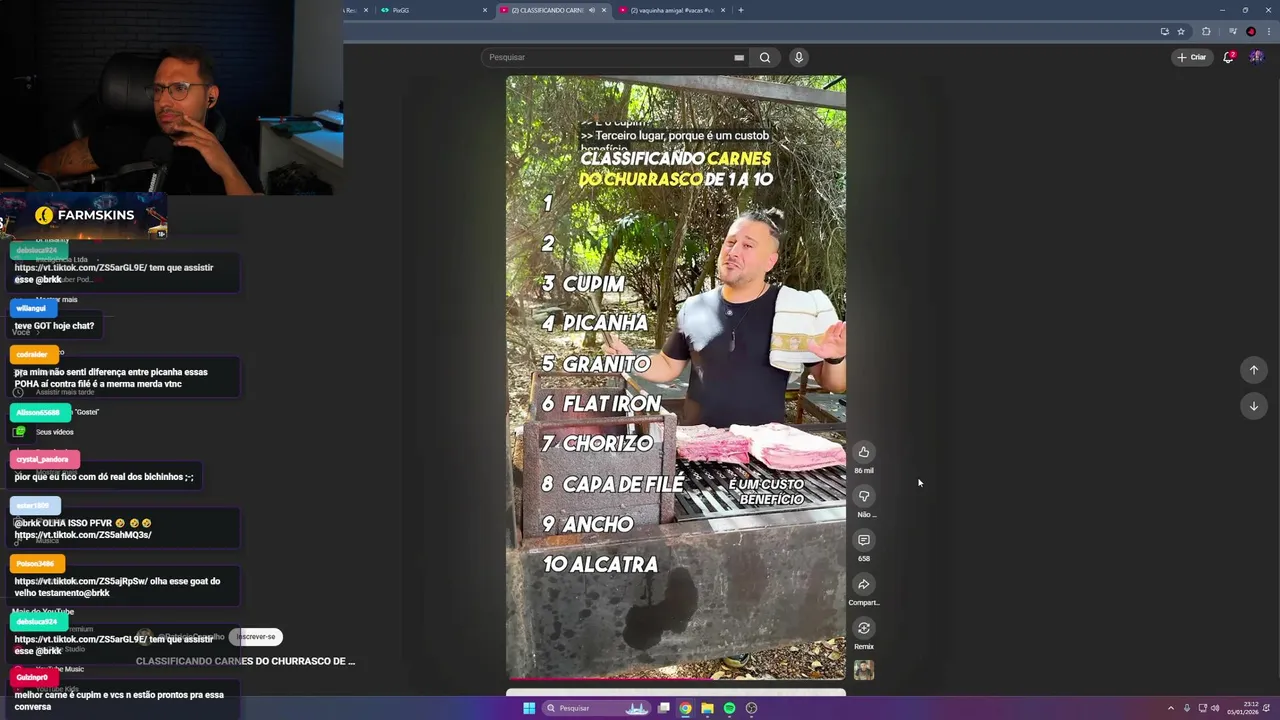Click chat username Guizinpr0
1280x720 pixels.
[32, 677]
